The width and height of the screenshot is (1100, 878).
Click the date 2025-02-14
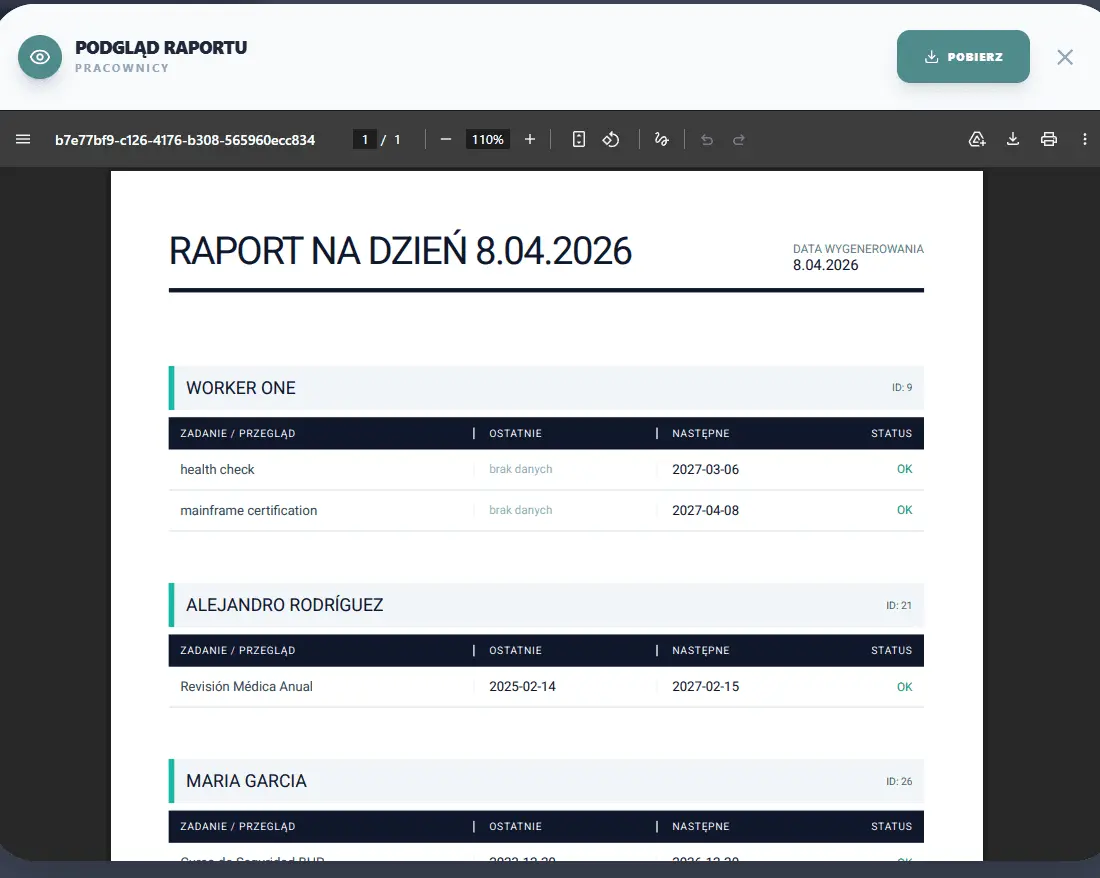point(523,687)
